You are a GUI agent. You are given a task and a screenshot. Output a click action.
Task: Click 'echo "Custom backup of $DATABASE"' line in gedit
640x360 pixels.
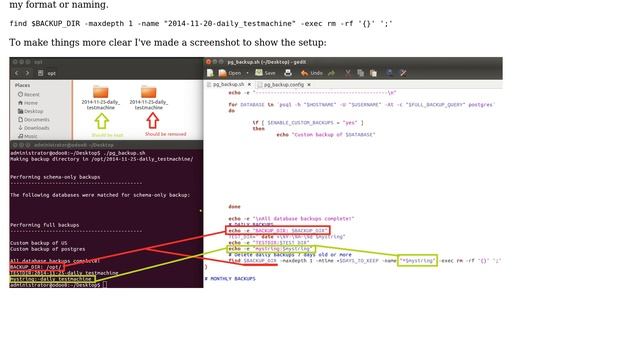click(x=326, y=135)
